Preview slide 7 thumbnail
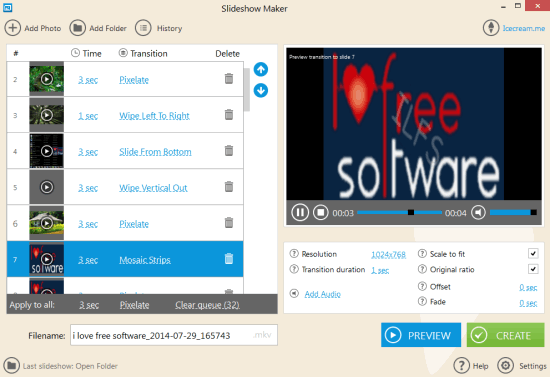This screenshot has width=550, height=377. [x=47, y=259]
